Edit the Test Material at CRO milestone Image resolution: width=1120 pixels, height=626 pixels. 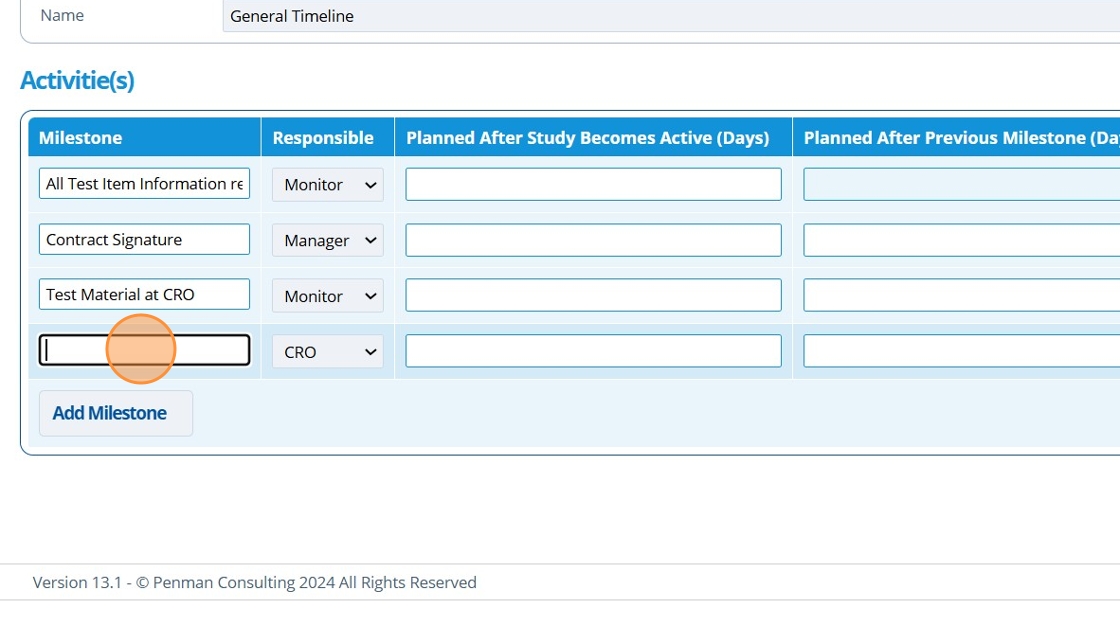(x=144, y=295)
